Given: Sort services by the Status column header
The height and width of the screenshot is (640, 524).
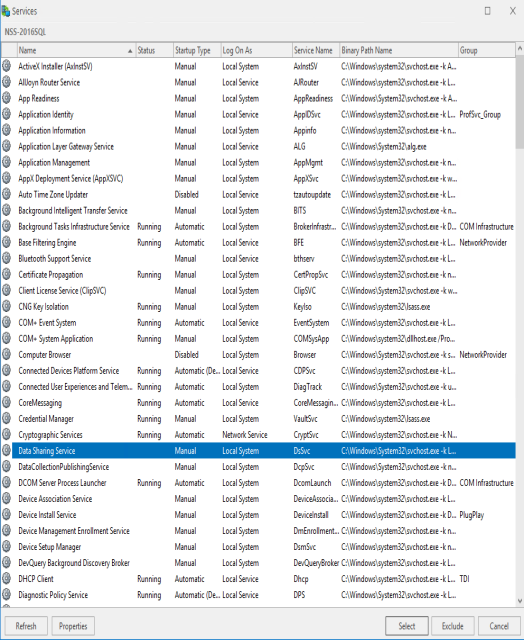Looking at the screenshot, I should pos(154,50).
